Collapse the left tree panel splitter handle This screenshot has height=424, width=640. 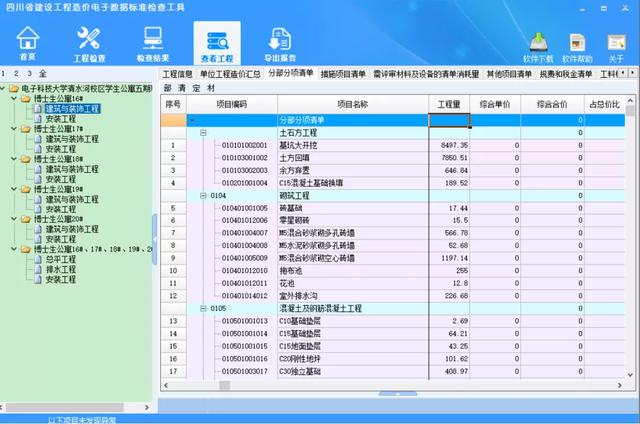154,239
